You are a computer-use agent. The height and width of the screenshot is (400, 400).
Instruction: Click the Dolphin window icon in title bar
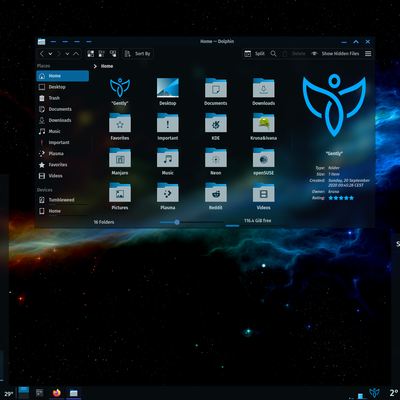[41, 42]
